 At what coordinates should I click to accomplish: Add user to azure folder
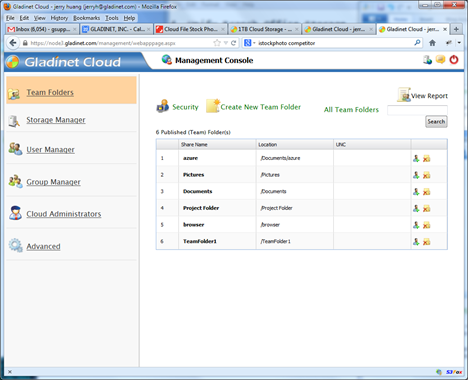click(416, 158)
